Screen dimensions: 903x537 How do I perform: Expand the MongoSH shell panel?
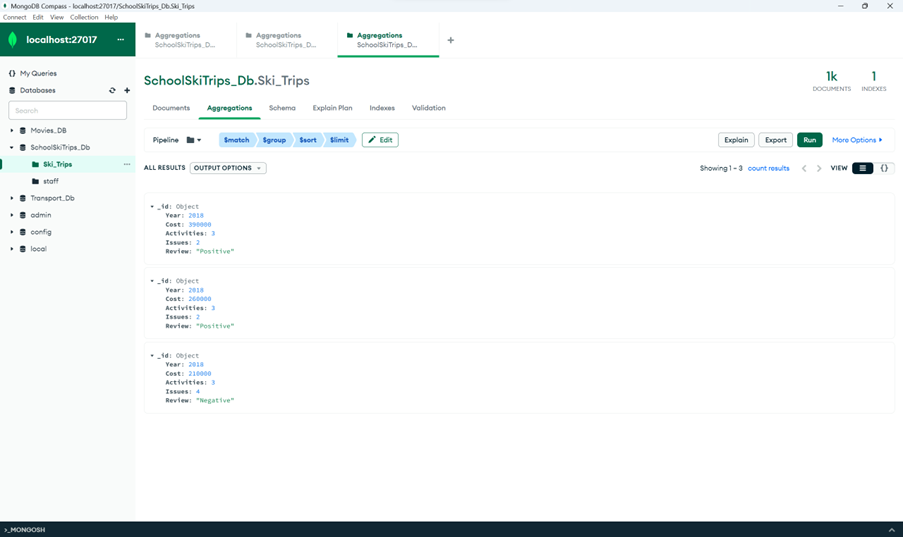(891, 530)
